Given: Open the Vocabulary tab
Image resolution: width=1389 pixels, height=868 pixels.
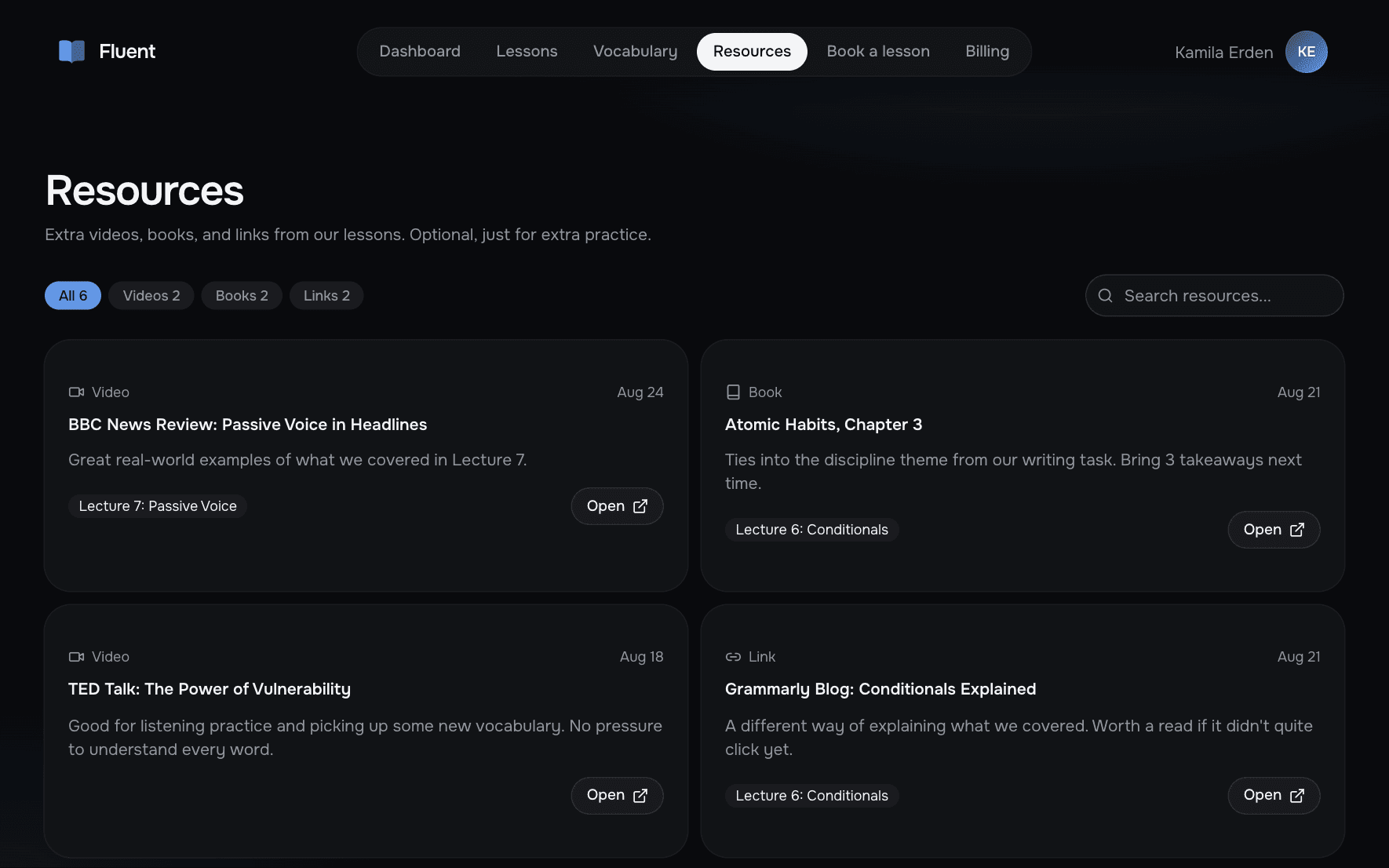Looking at the screenshot, I should (x=635, y=52).
